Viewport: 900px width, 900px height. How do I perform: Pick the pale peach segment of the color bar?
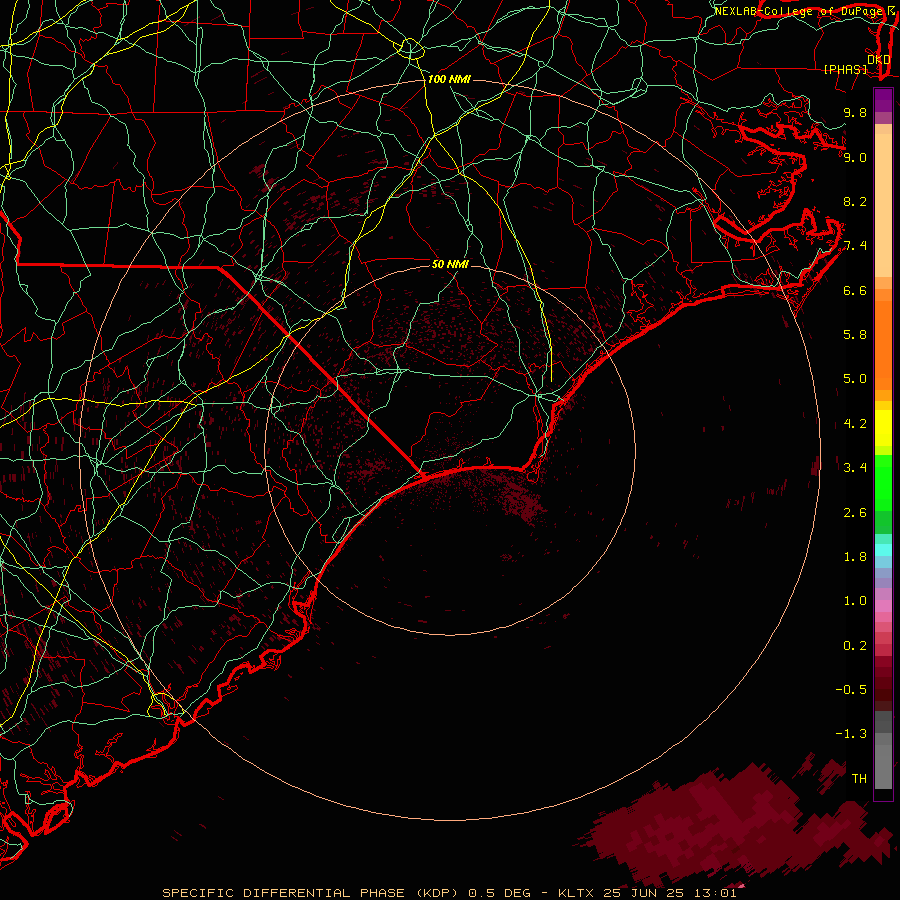[x=883, y=205]
